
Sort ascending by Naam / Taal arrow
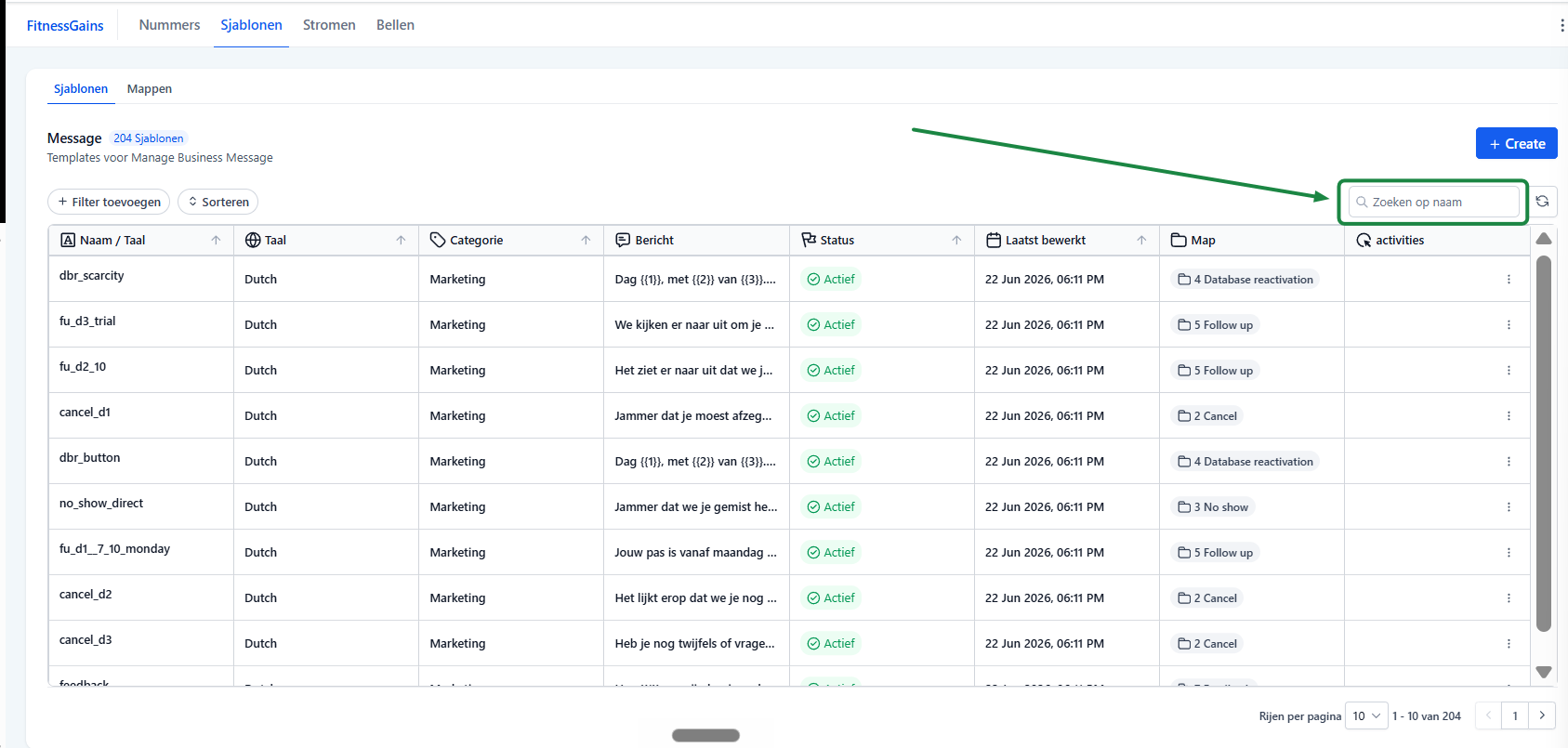[x=216, y=240]
